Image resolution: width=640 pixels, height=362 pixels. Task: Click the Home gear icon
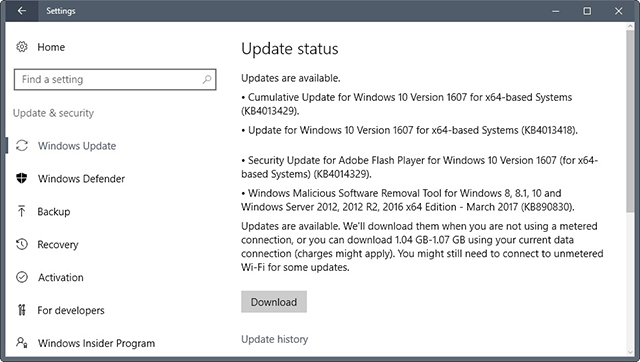point(22,47)
